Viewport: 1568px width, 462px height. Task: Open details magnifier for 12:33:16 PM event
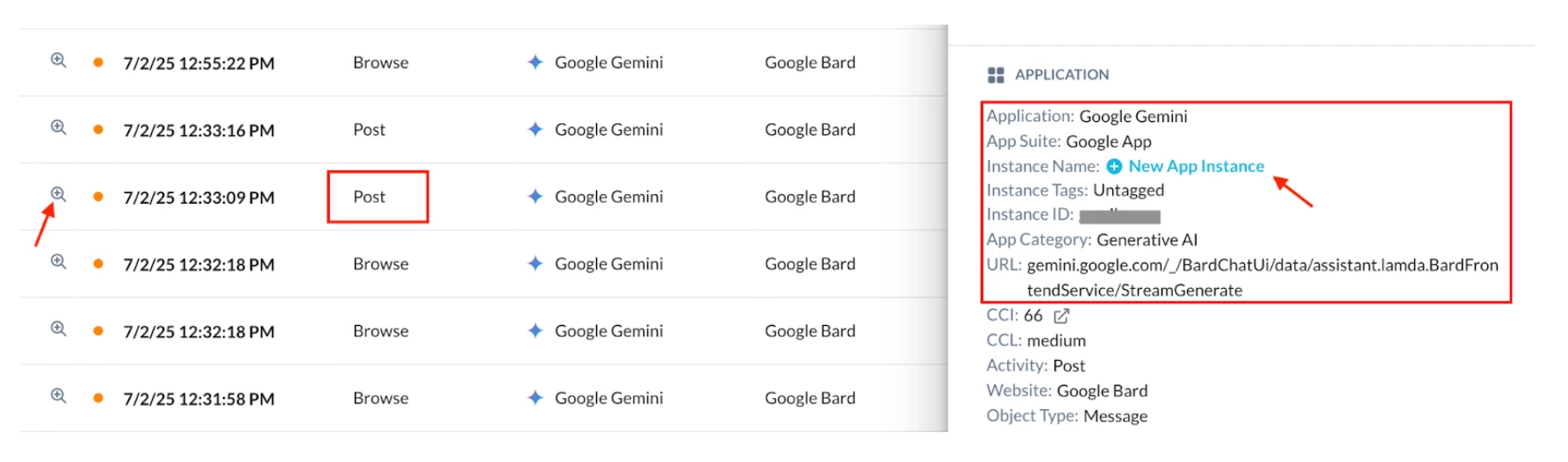58,126
